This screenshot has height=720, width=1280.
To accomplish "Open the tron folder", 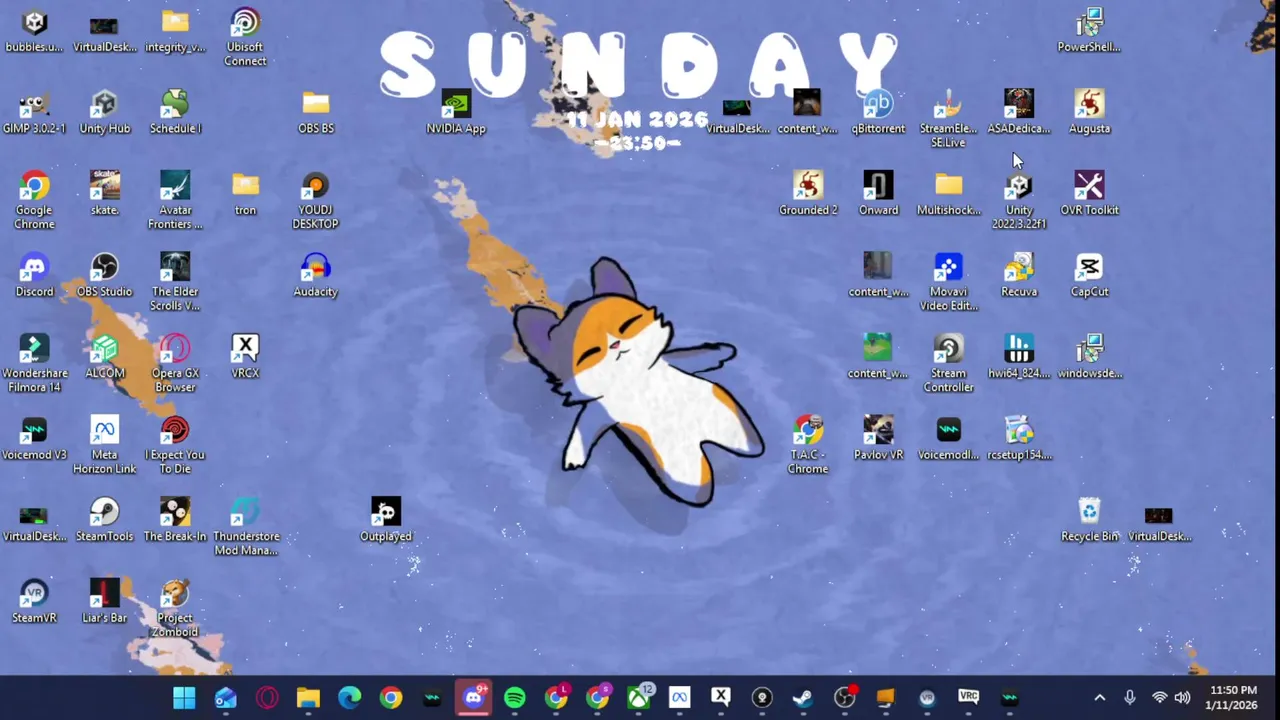I will (x=245, y=193).
